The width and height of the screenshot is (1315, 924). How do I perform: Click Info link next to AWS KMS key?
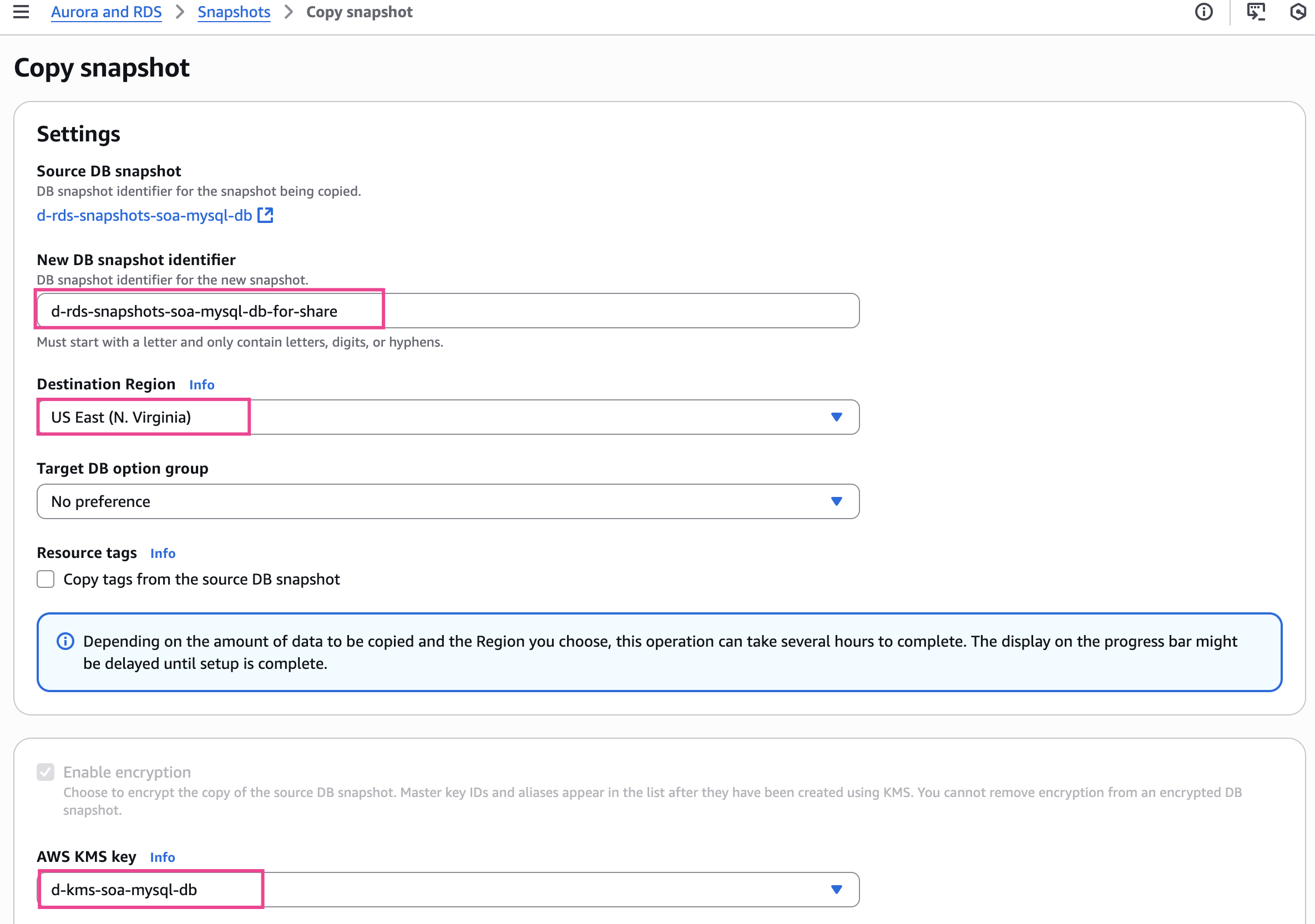(162, 857)
